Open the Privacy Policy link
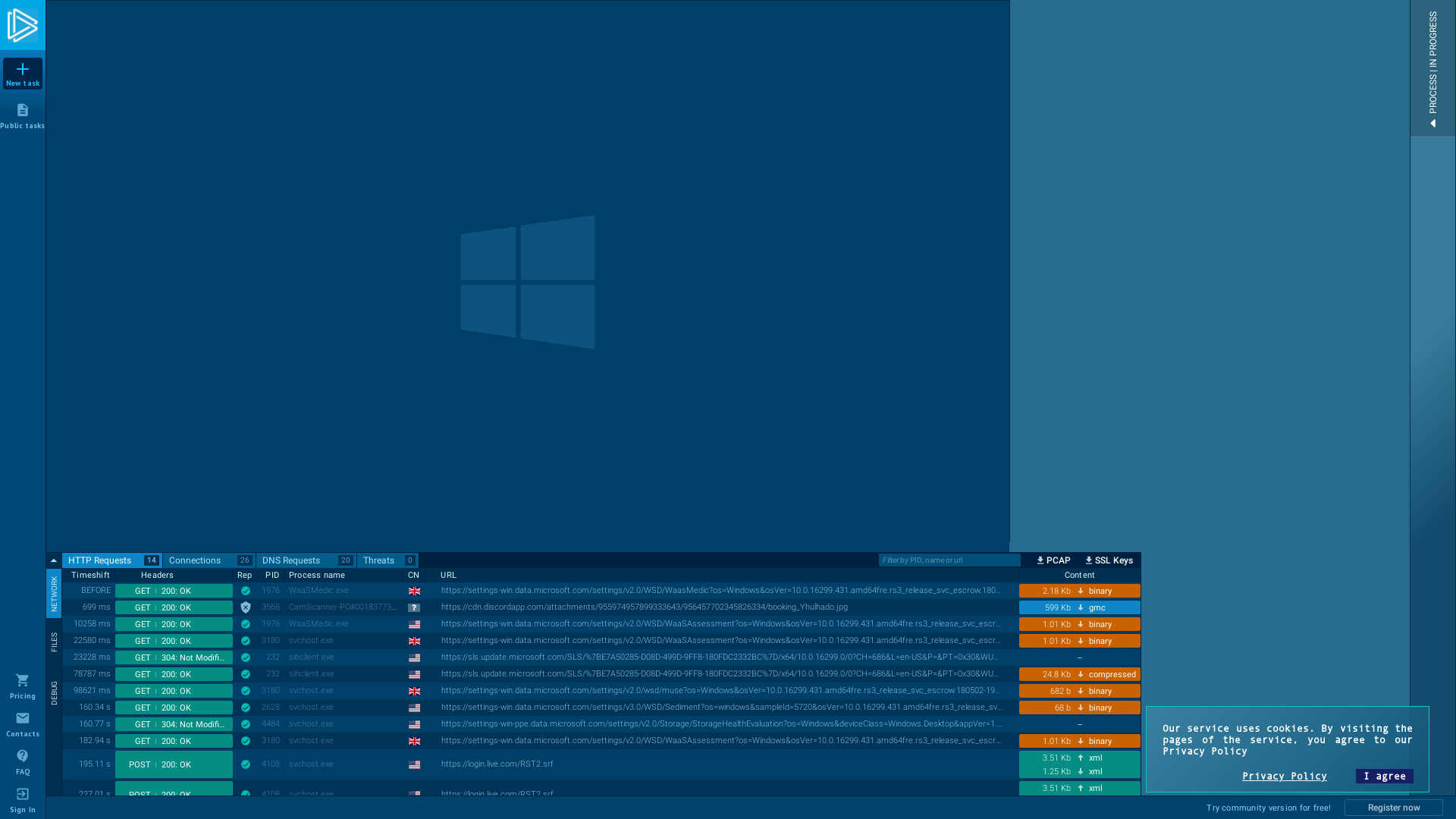The width and height of the screenshot is (1456, 819). coord(1284,776)
